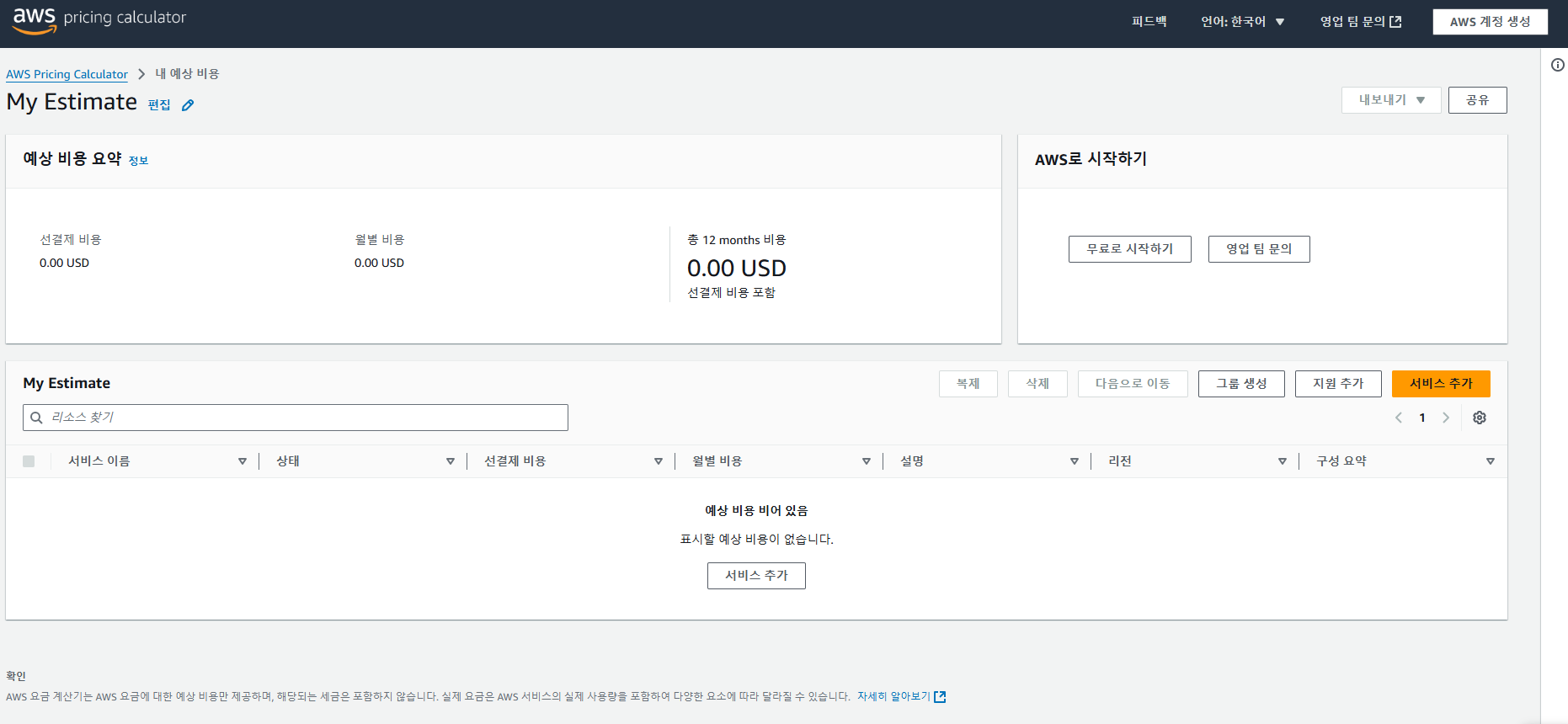Go to next page arrow in pagination
Image resolution: width=1568 pixels, height=724 pixels.
(x=1446, y=418)
